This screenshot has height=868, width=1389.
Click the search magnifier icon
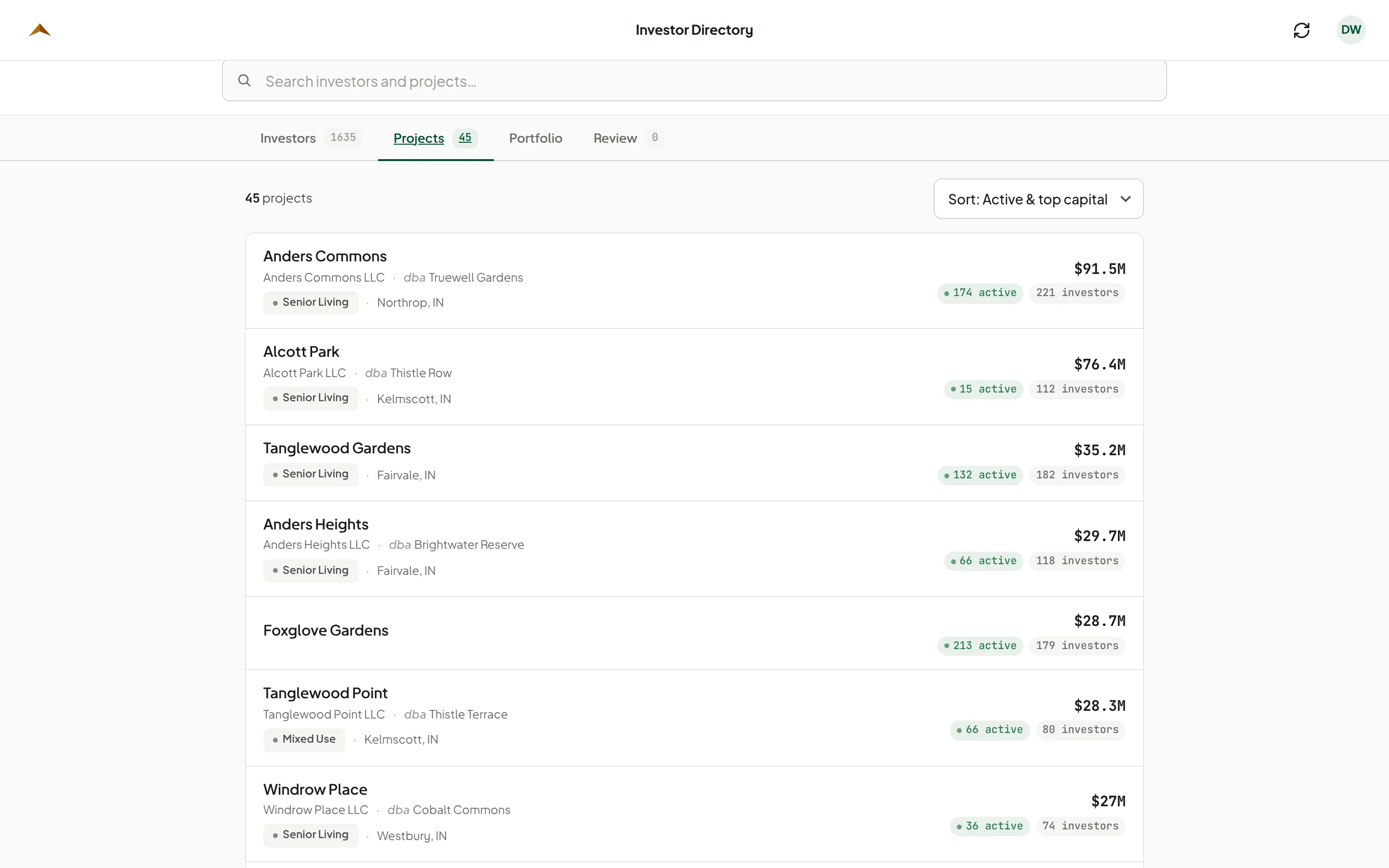245,81
